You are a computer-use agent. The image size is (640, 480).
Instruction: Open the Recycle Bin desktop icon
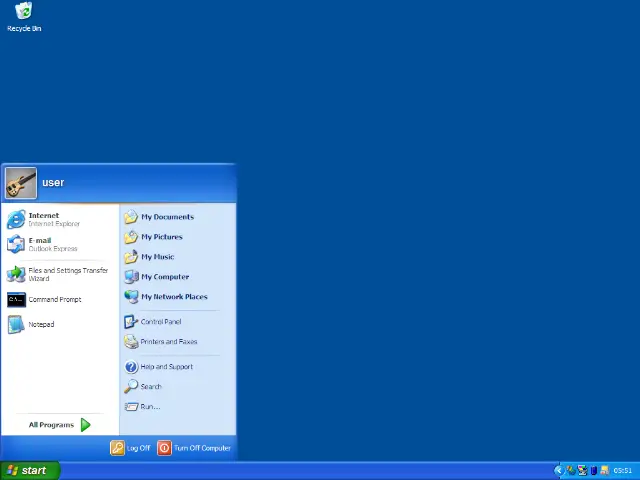tap(24, 17)
